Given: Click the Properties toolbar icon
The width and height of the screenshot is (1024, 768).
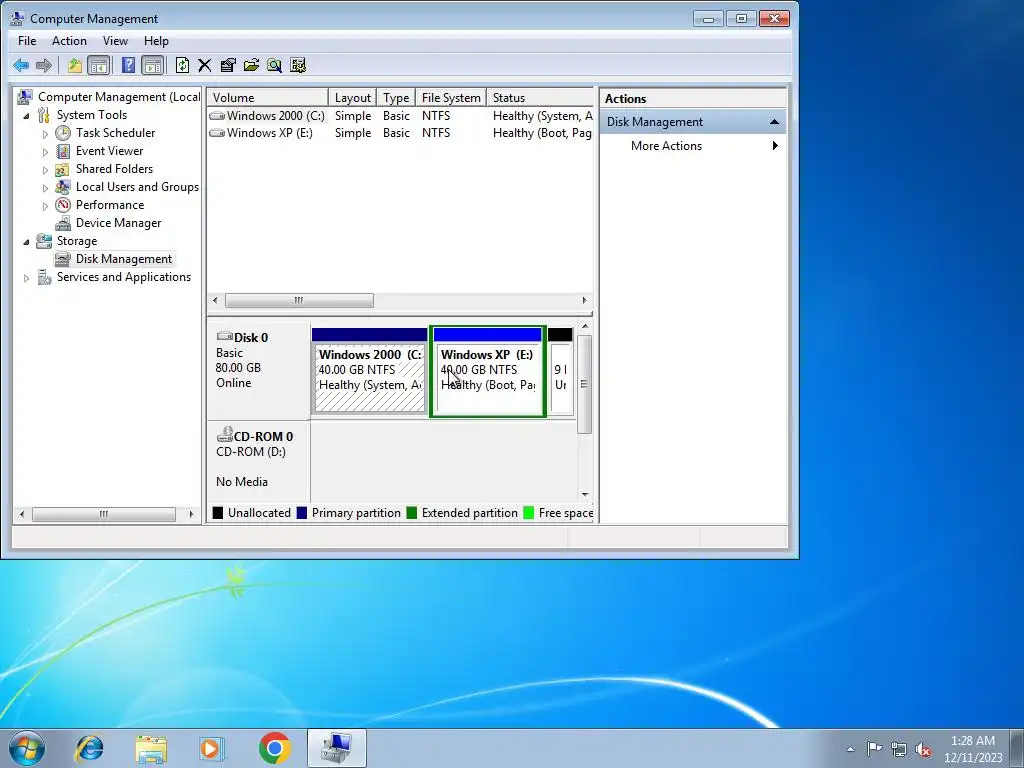Looking at the screenshot, I should pos(228,65).
